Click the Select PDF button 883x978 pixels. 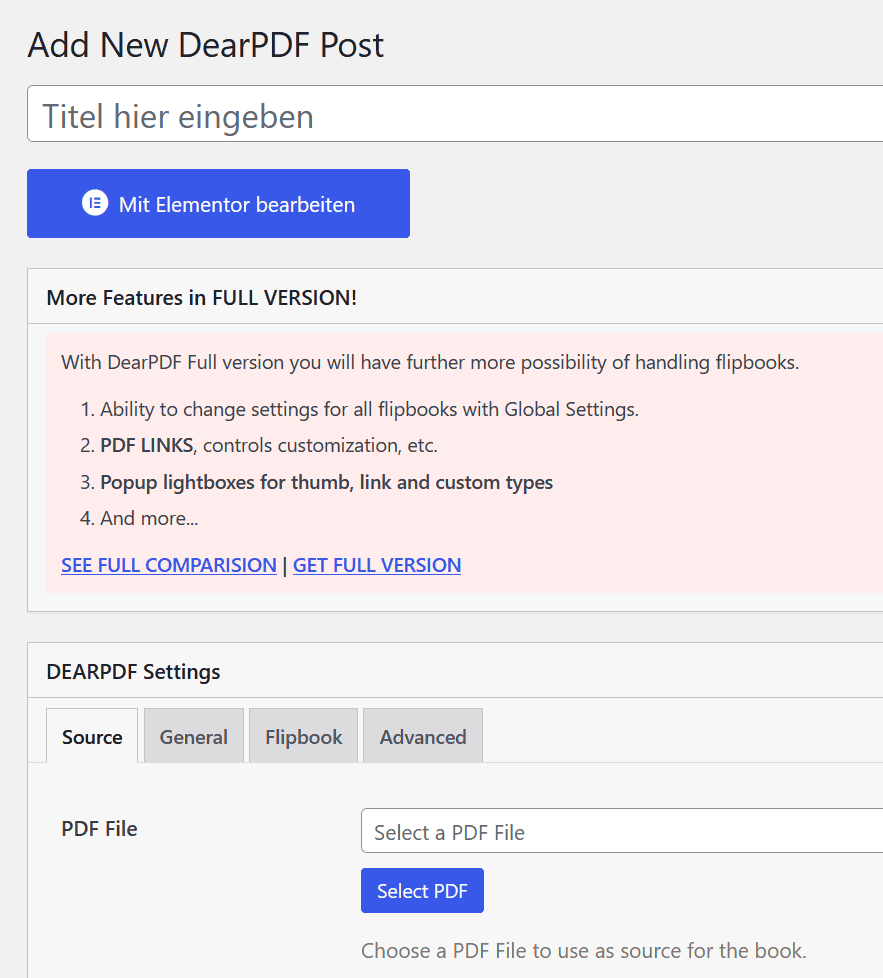pyautogui.click(x=422, y=891)
